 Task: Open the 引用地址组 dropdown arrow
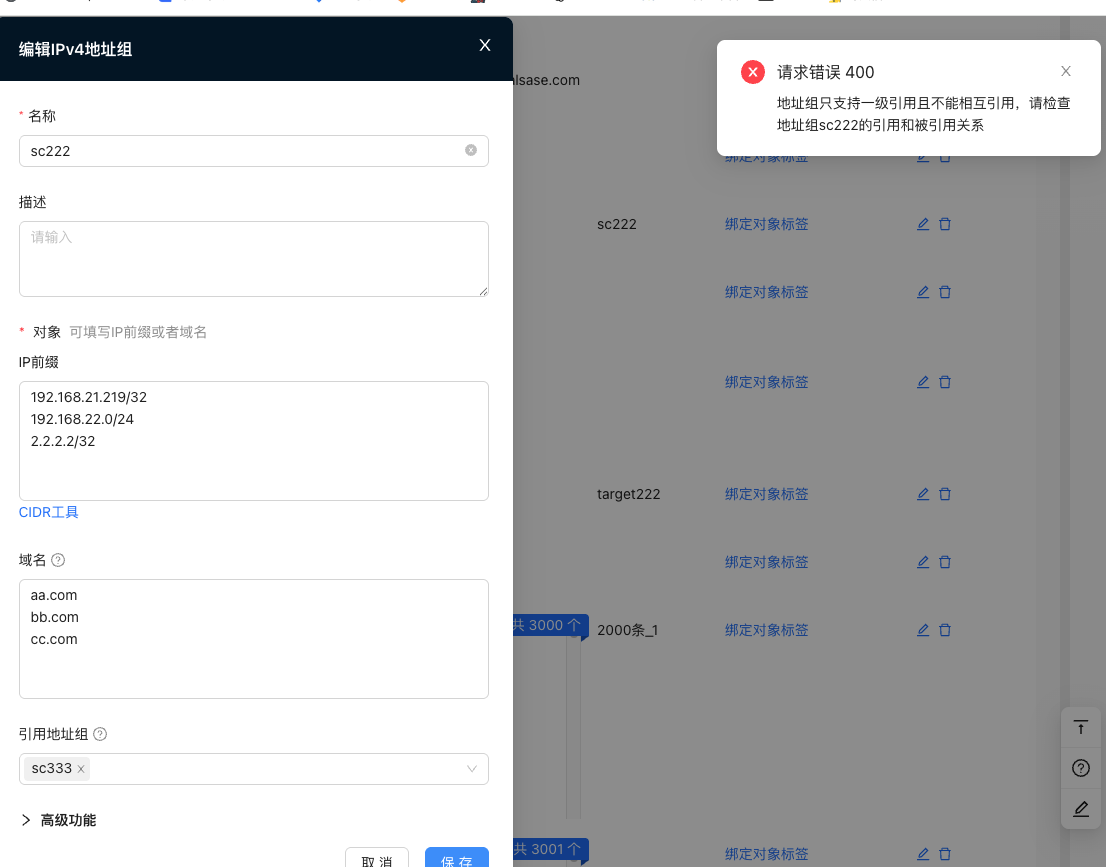tap(472, 769)
